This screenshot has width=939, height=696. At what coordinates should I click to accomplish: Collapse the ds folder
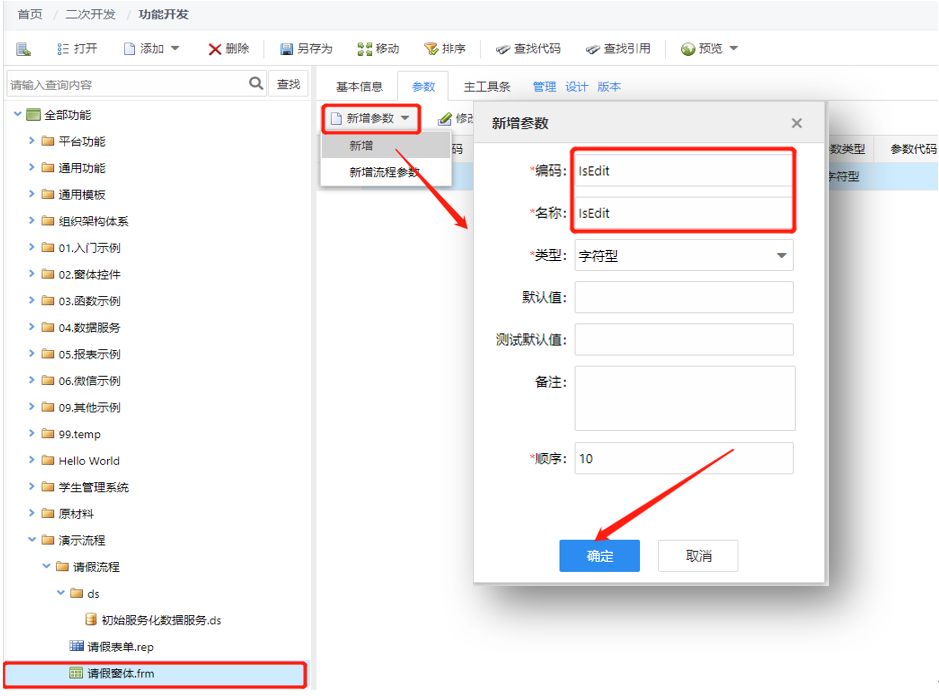point(60,593)
